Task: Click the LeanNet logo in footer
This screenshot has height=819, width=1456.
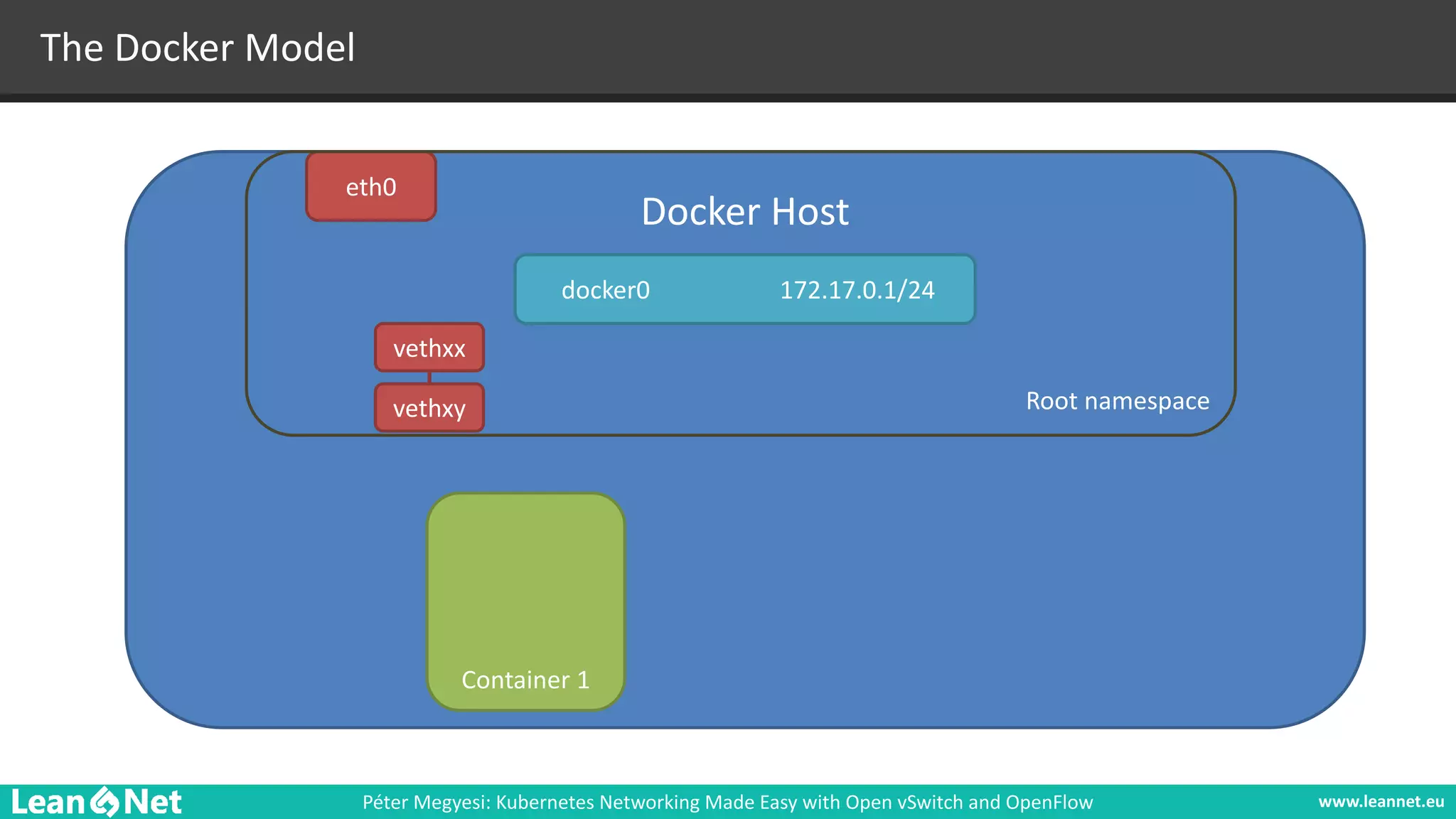Action: point(97,802)
